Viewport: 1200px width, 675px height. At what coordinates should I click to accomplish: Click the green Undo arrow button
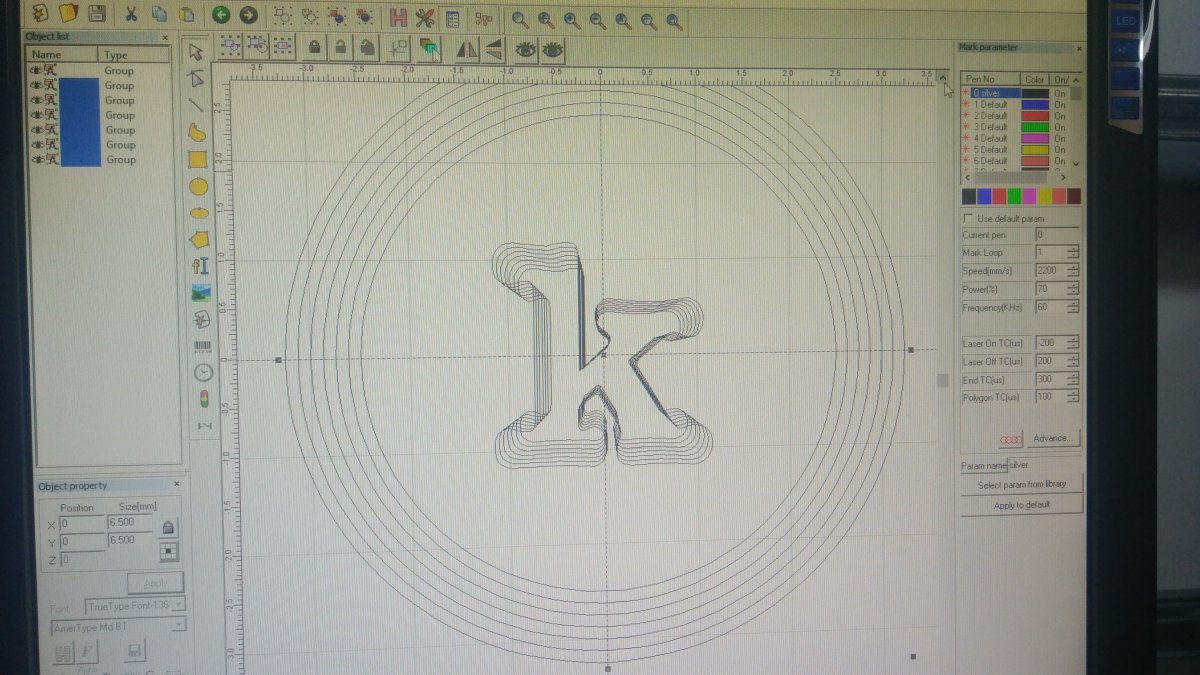pyautogui.click(x=220, y=15)
